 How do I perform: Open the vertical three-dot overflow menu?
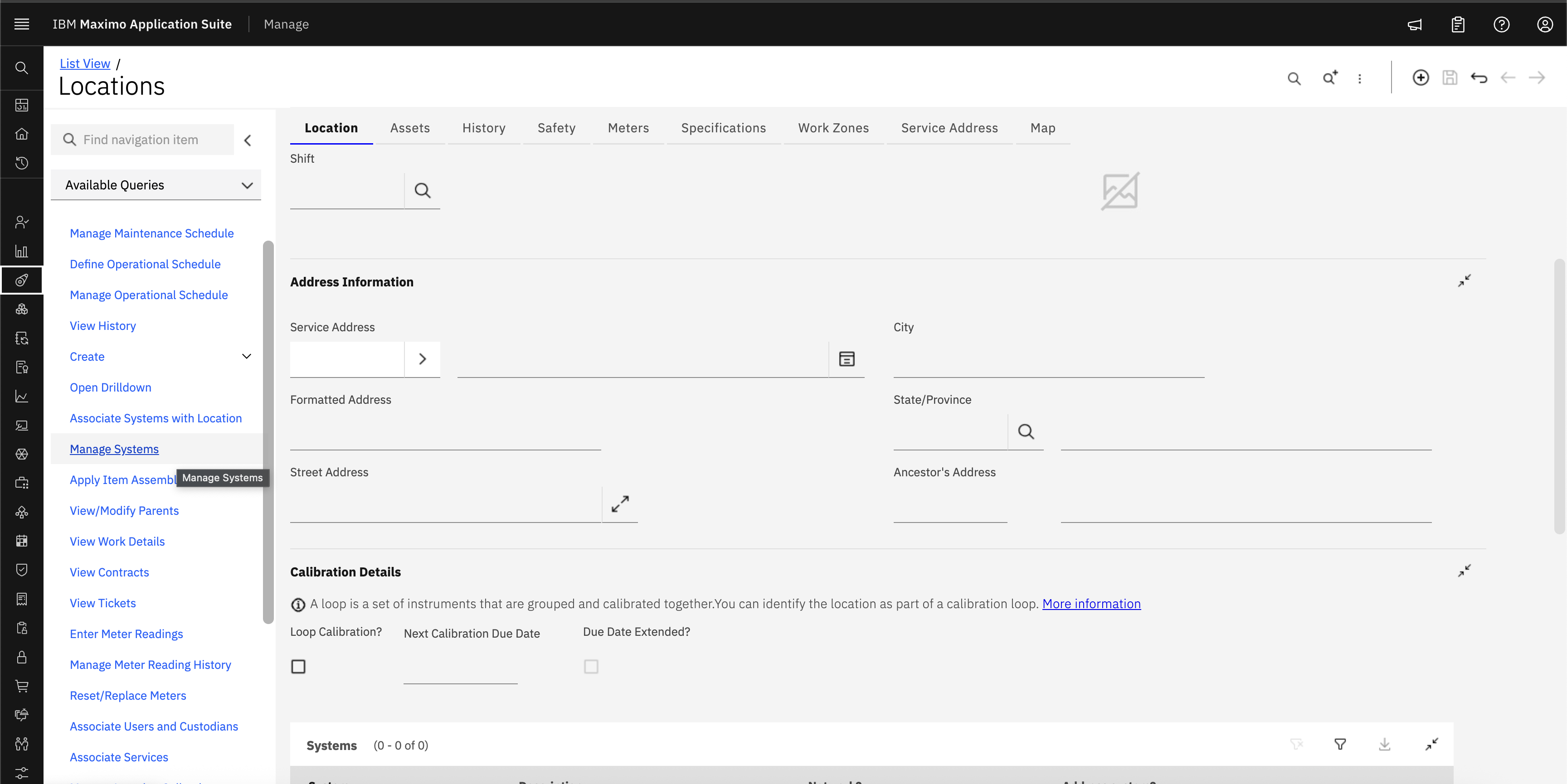1360,78
